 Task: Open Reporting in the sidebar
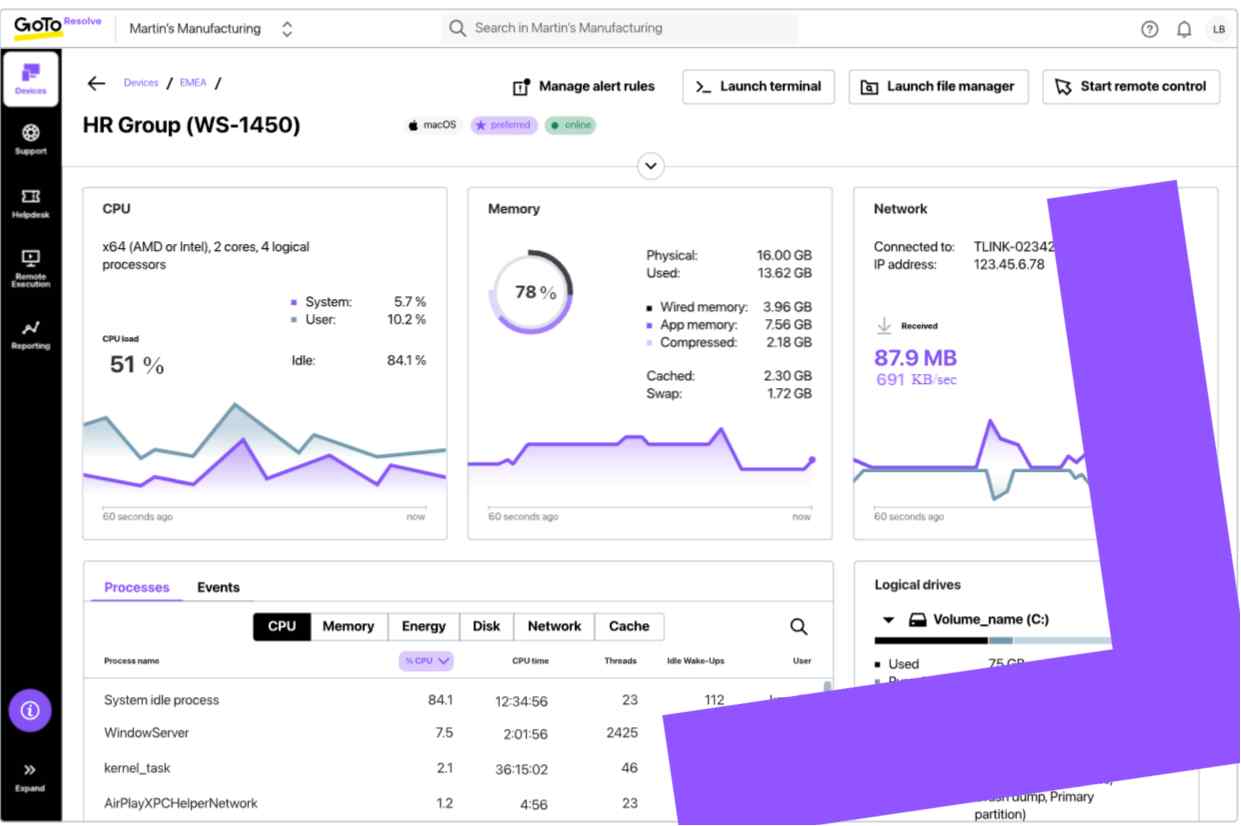click(x=30, y=333)
